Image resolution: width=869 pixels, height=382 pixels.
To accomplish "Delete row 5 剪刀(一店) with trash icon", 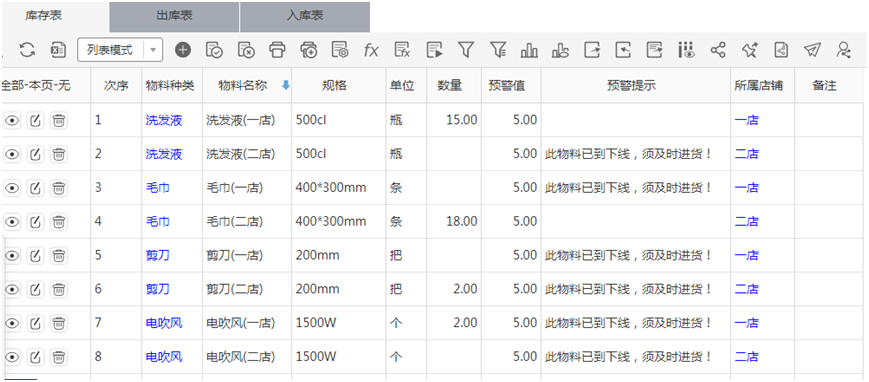I will 59,256.
